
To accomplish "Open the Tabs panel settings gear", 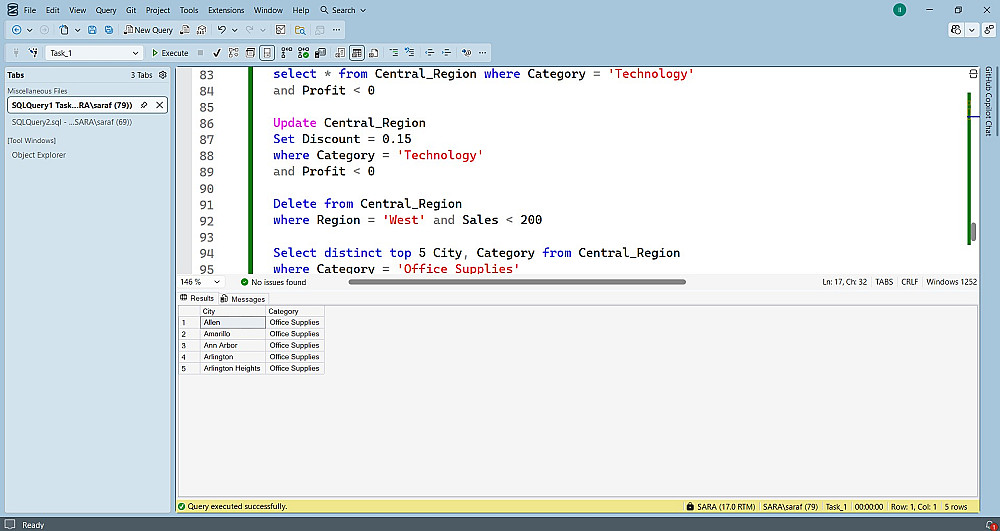I will click(x=163, y=75).
